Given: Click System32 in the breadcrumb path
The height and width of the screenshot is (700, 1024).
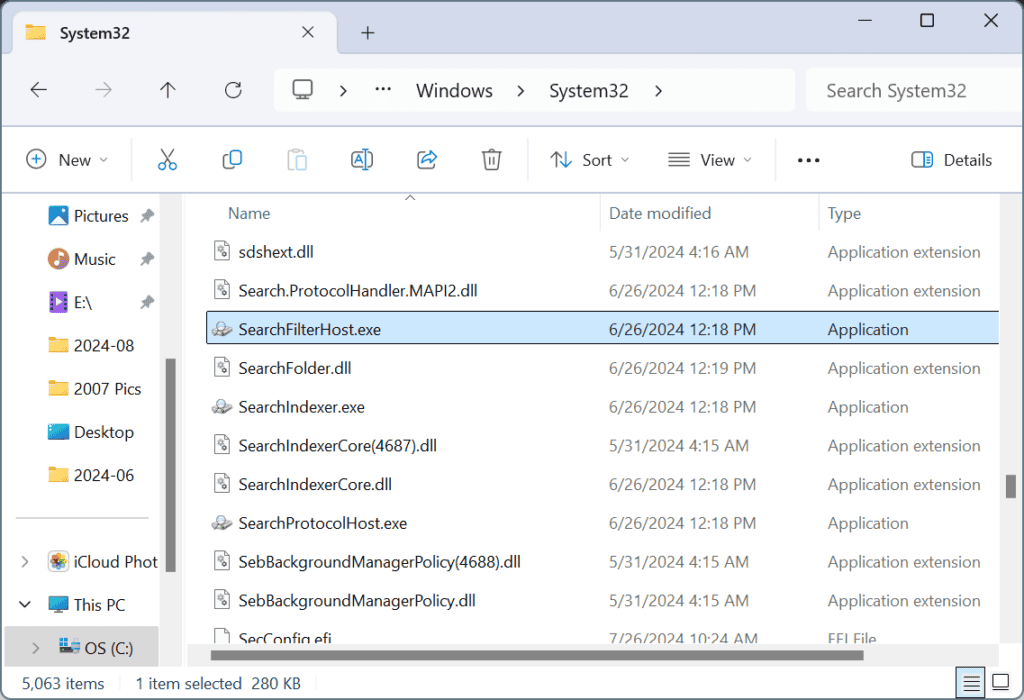Looking at the screenshot, I should (x=588, y=91).
